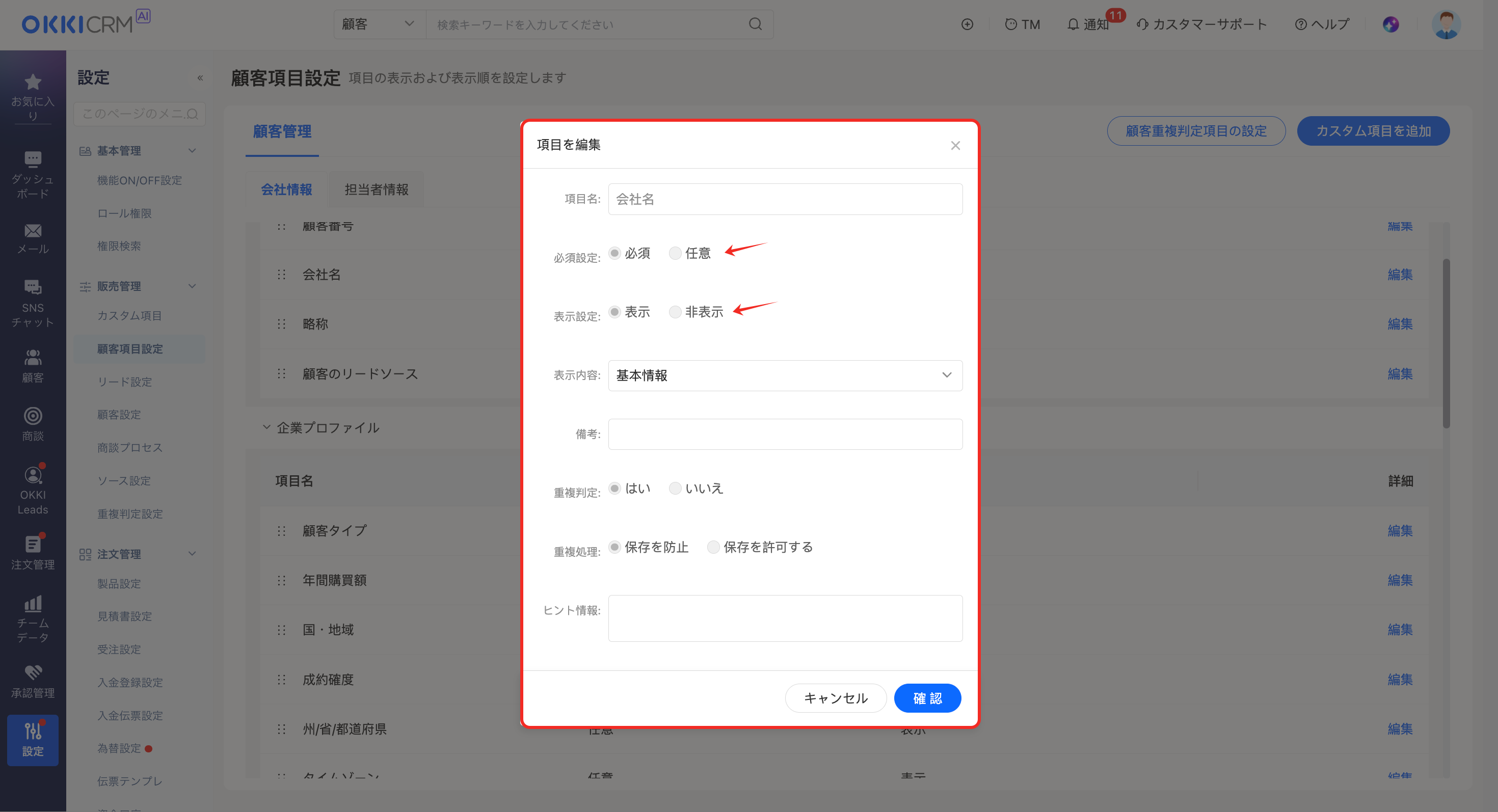1498x812 pixels.
Task: Select the 非表示 radio option
Action: click(x=675, y=312)
